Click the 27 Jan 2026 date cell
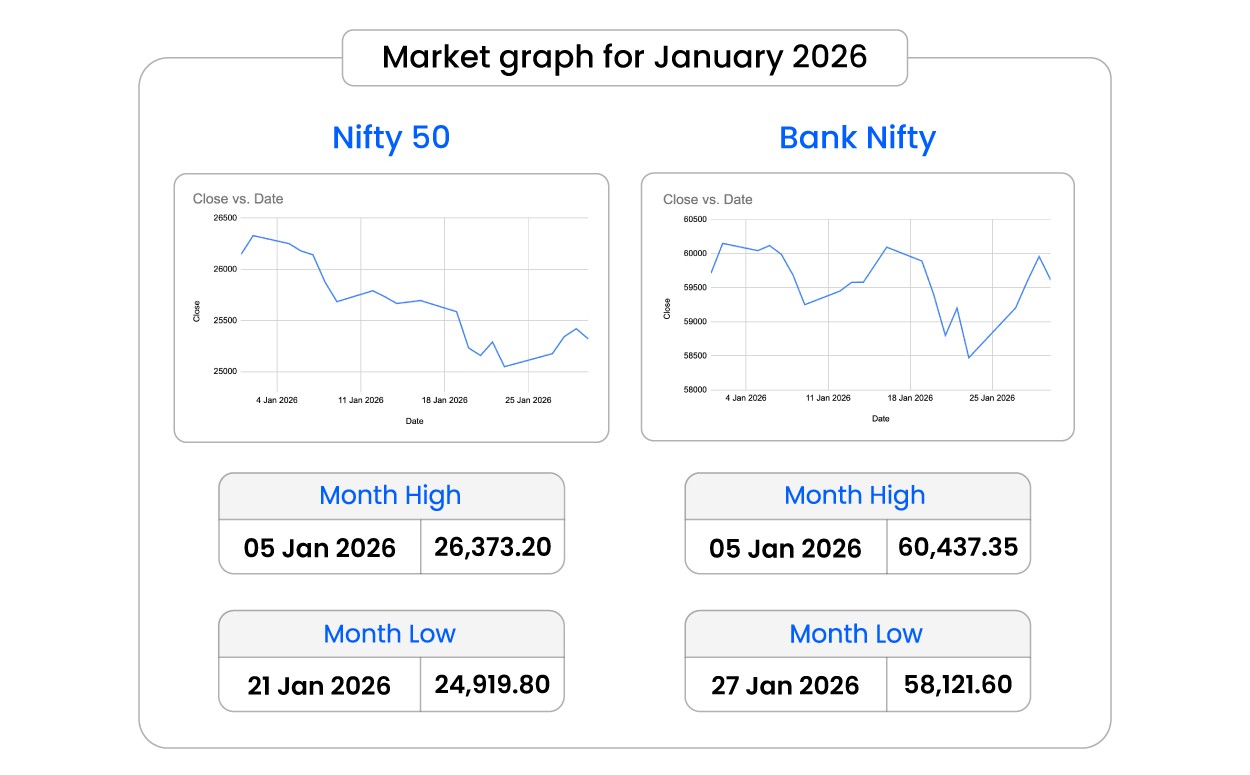 (785, 686)
